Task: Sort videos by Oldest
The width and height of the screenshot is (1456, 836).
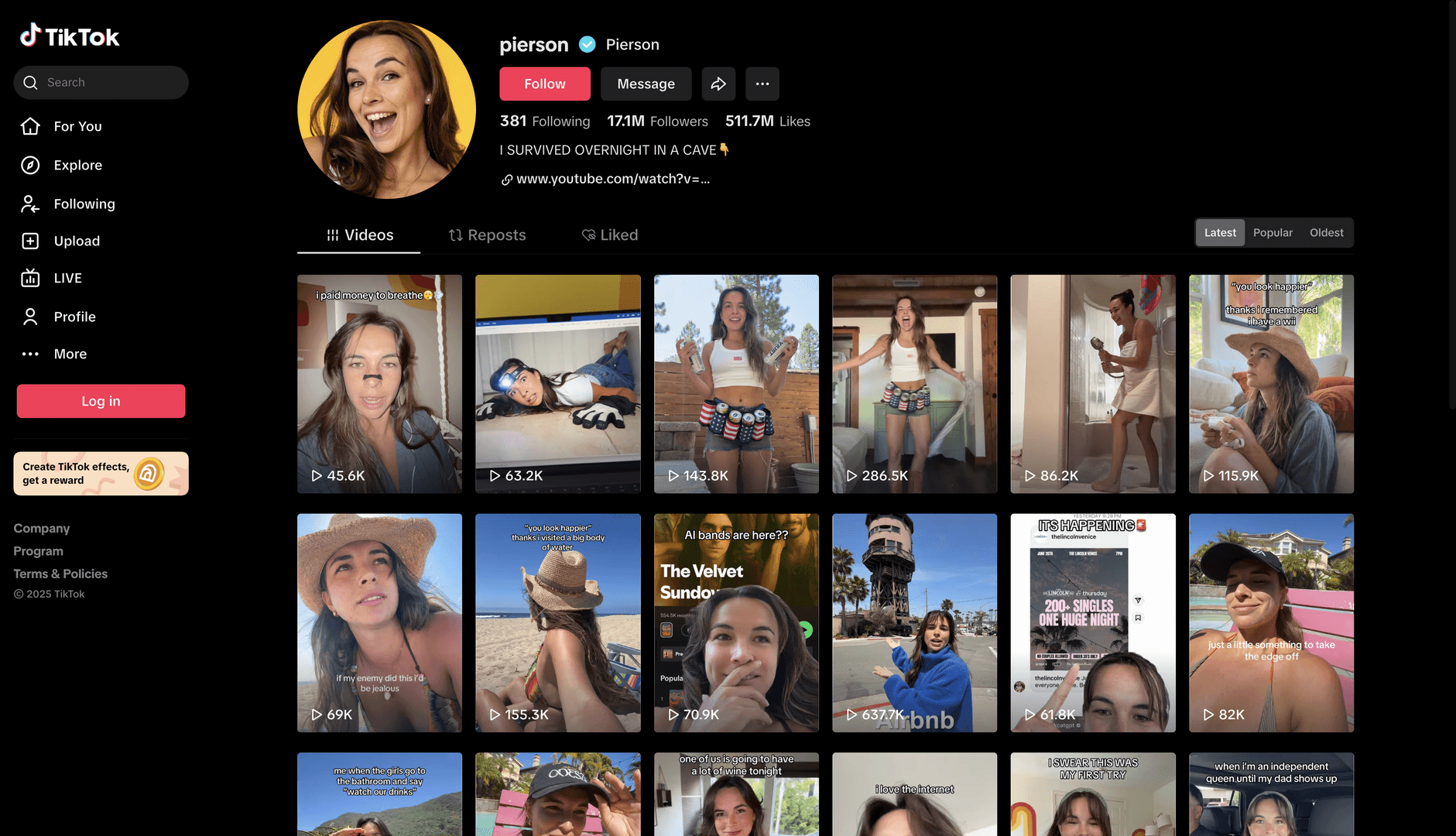Action: [1326, 232]
